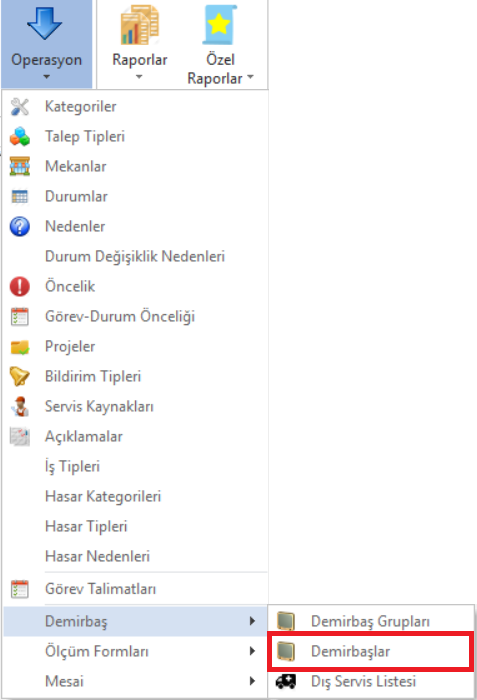Expand the Mesai submenu arrow
477x700 pixels.
click(252, 681)
